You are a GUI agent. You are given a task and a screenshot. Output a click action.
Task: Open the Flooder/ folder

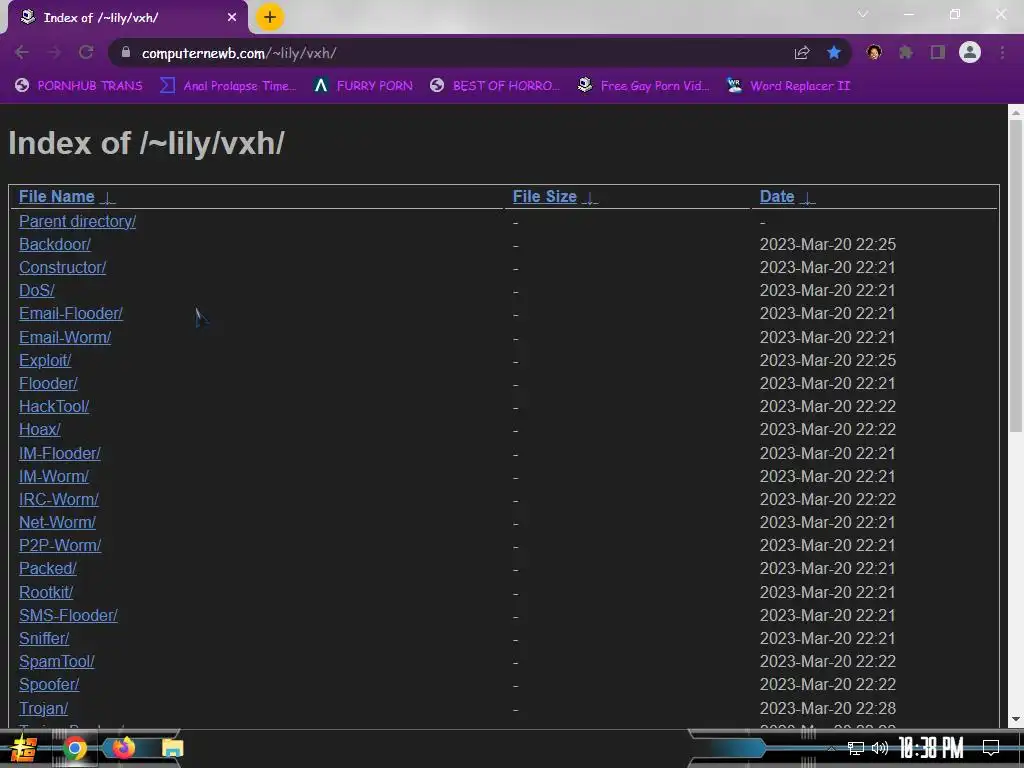[x=48, y=383]
